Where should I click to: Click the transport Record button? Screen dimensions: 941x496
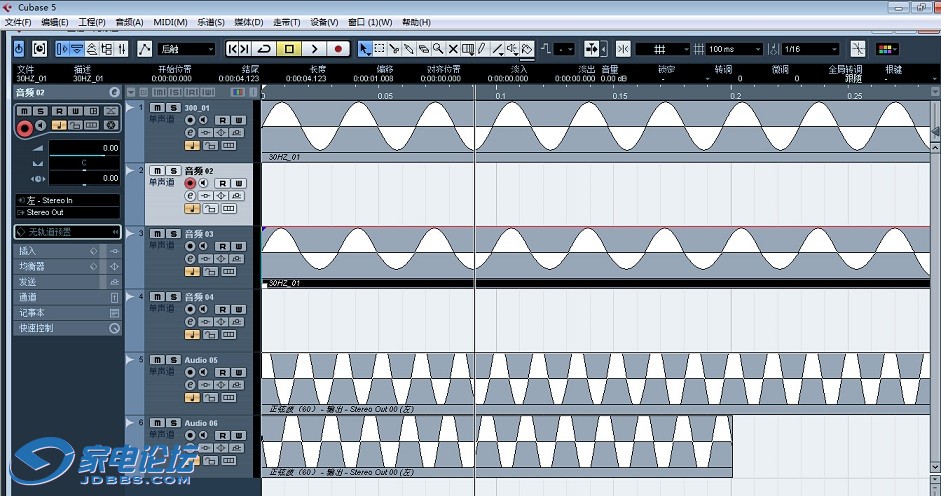coord(338,49)
